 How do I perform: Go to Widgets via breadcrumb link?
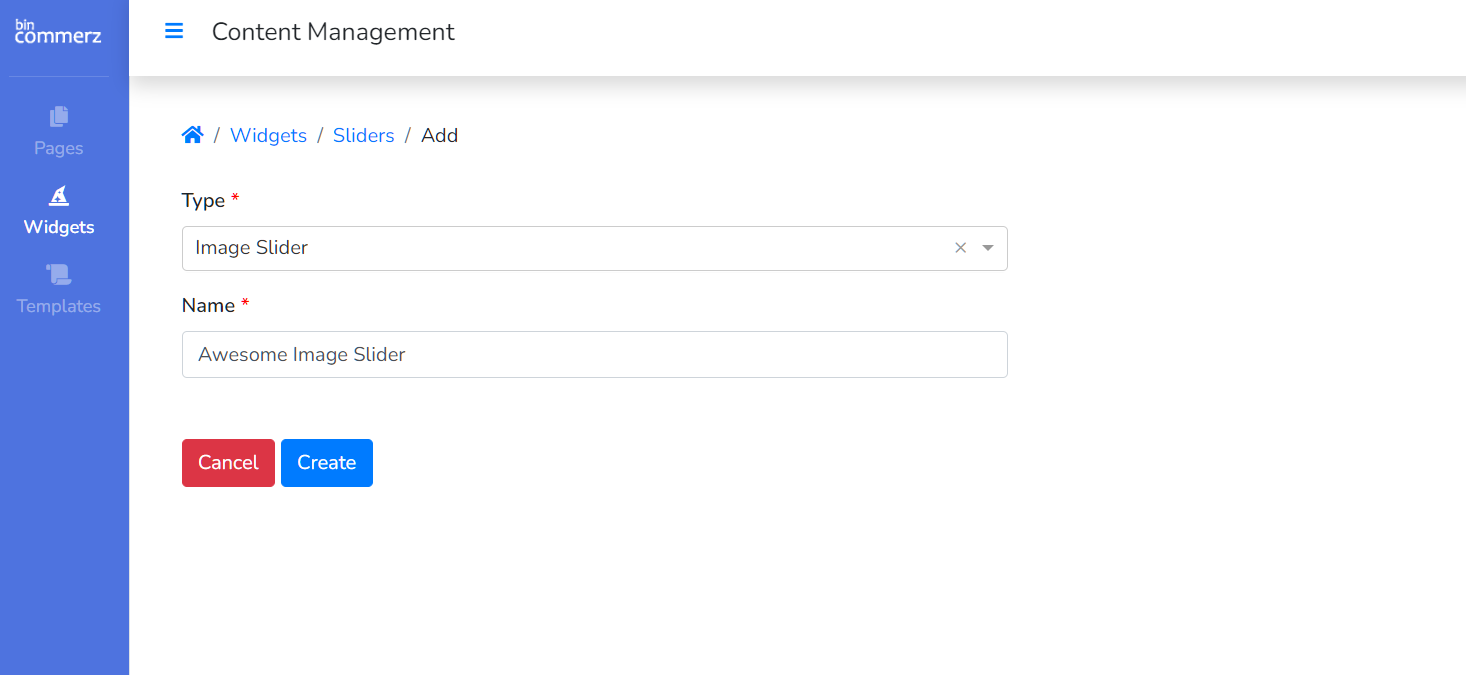(x=268, y=135)
